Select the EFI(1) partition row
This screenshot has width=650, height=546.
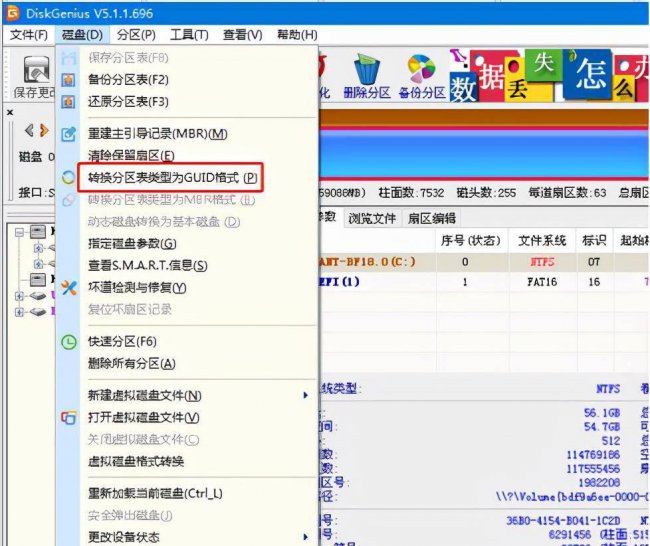click(x=484, y=282)
